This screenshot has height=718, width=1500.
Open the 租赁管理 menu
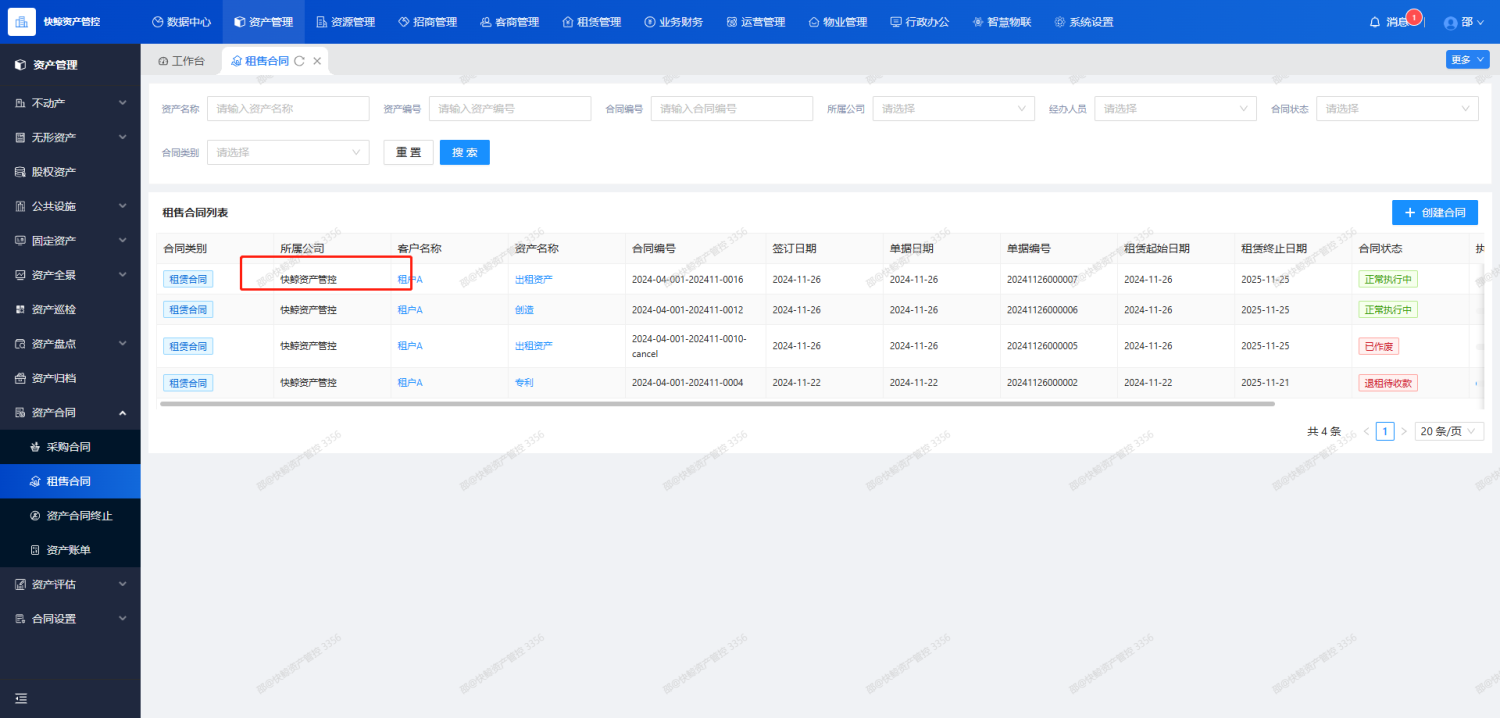(591, 22)
